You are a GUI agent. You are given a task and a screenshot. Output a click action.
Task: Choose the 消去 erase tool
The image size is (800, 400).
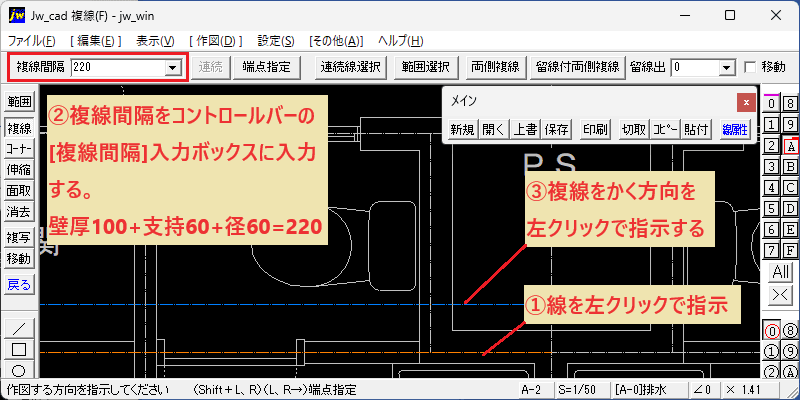pos(19,211)
